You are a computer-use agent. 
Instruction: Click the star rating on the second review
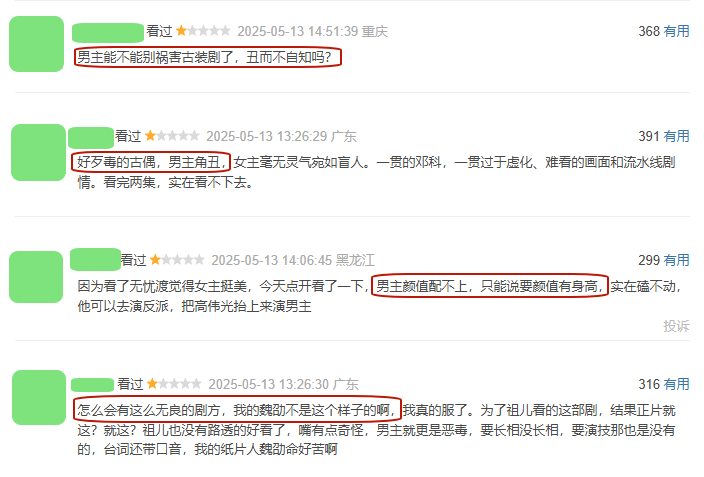tap(172, 136)
